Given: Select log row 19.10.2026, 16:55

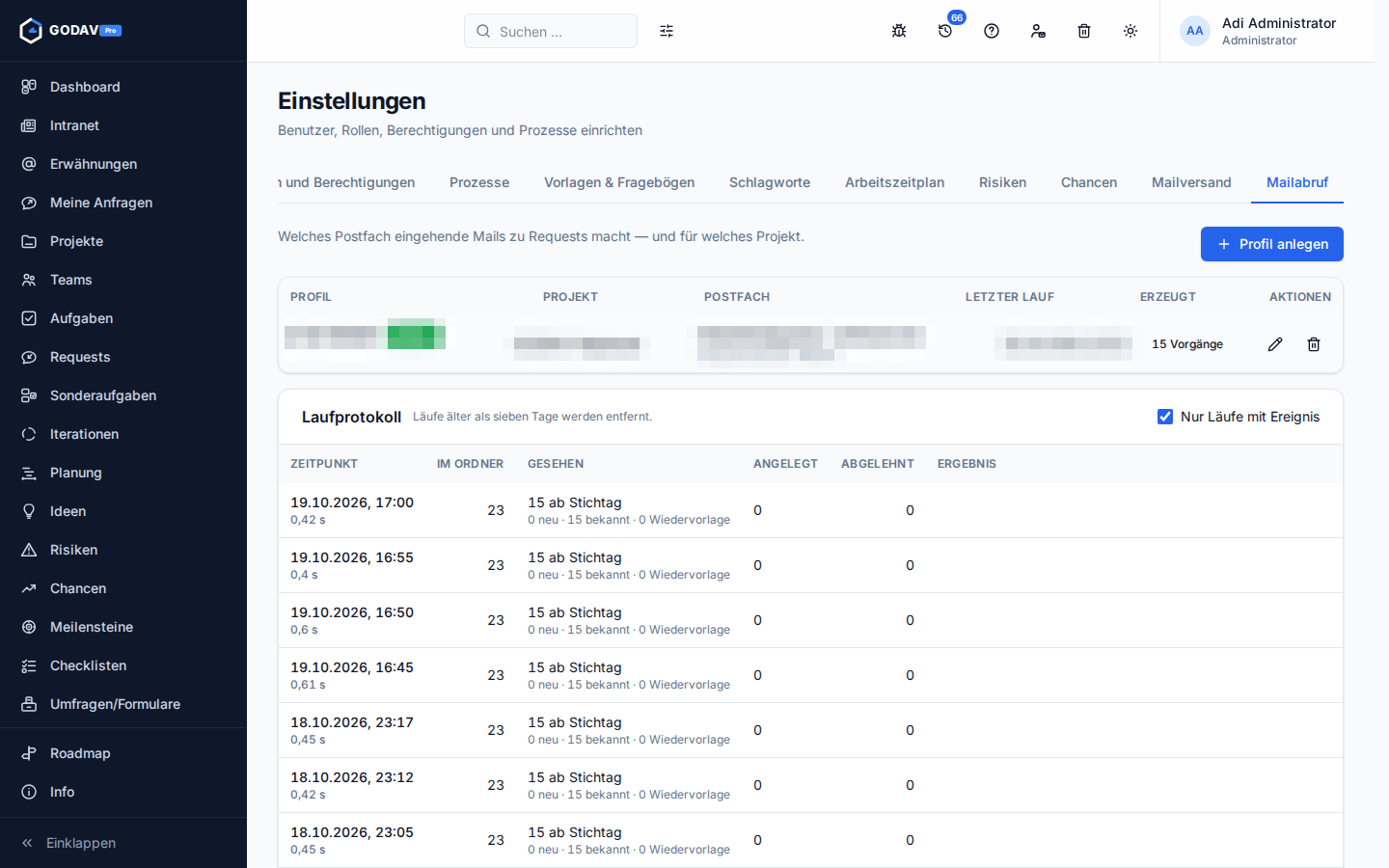Looking at the screenshot, I should [x=810, y=565].
